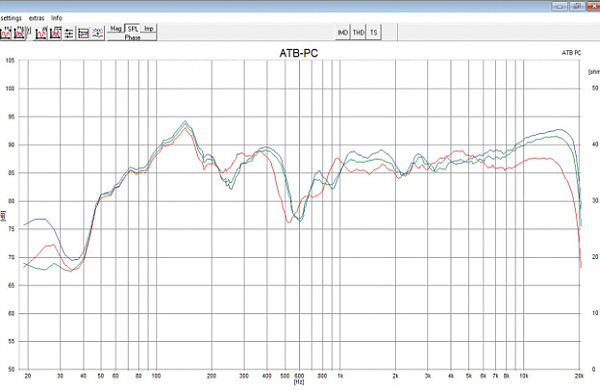
Task: Open the Info menu
Action: (x=57, y=18)
